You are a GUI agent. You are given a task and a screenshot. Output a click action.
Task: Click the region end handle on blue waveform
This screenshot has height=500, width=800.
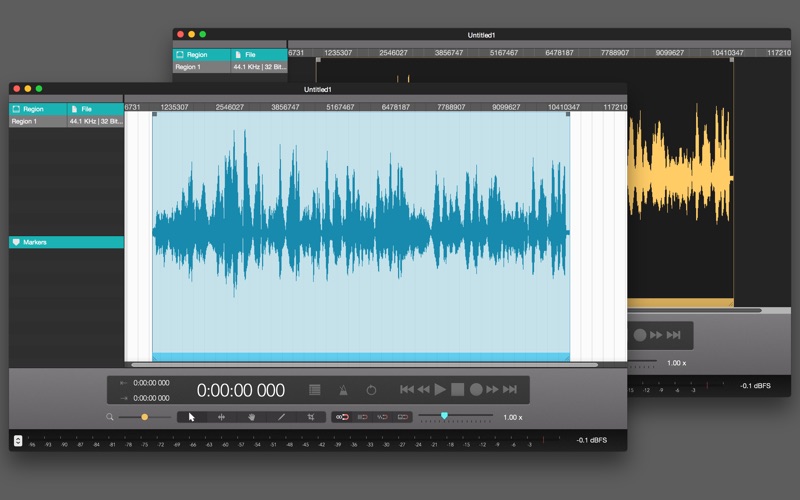pyautogui.click(x=568, y=114)
